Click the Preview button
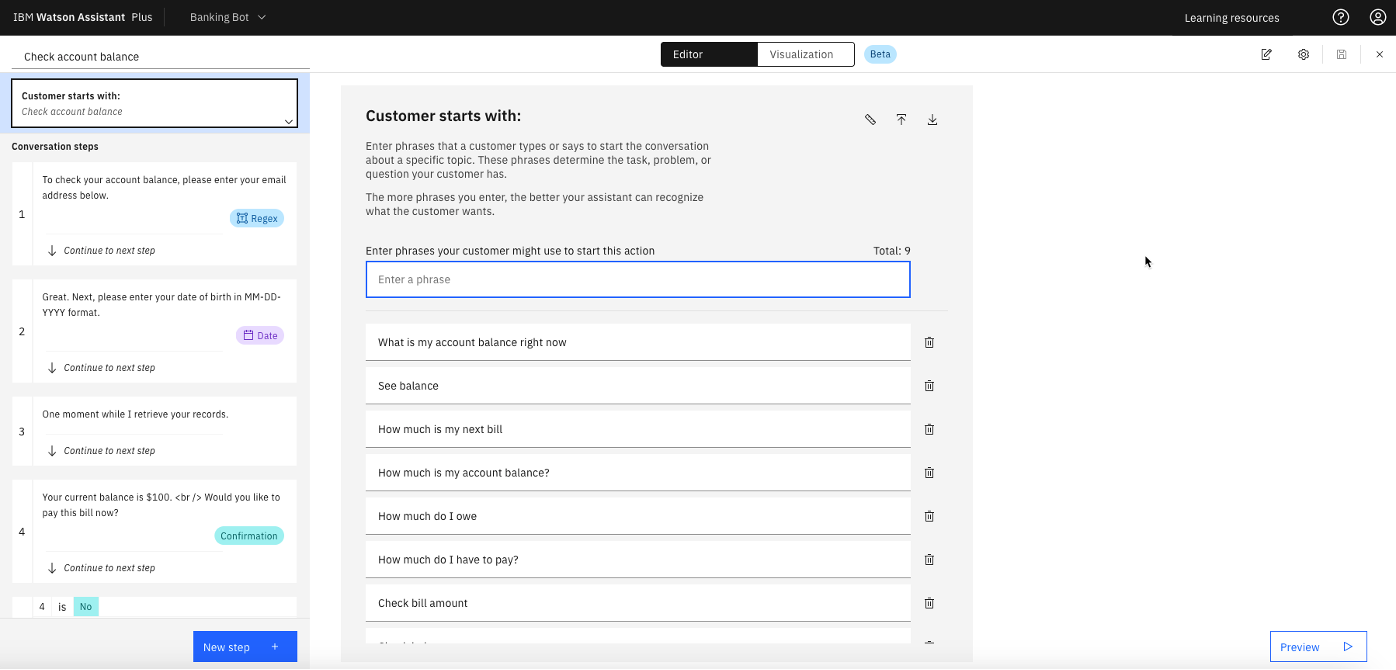The height and width of the screenshot is (670, 1396). pos(1318,646)
